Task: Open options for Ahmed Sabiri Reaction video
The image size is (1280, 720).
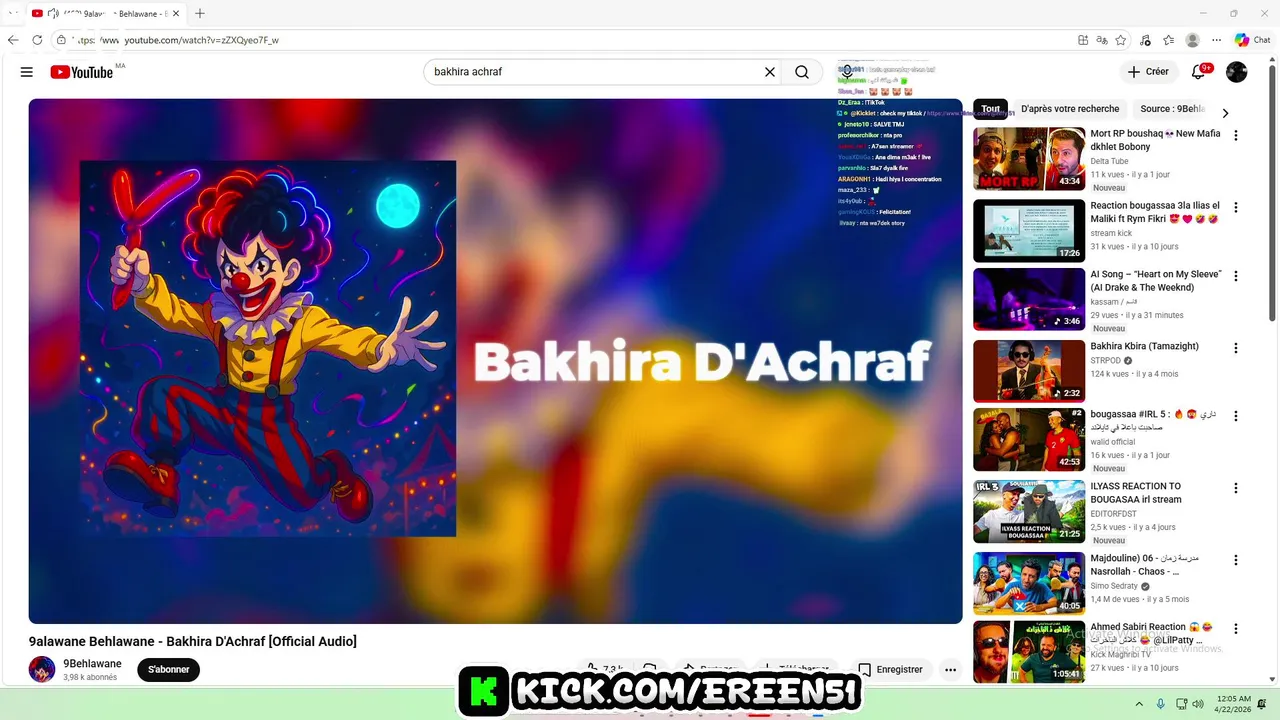Action: (1236, 629)
